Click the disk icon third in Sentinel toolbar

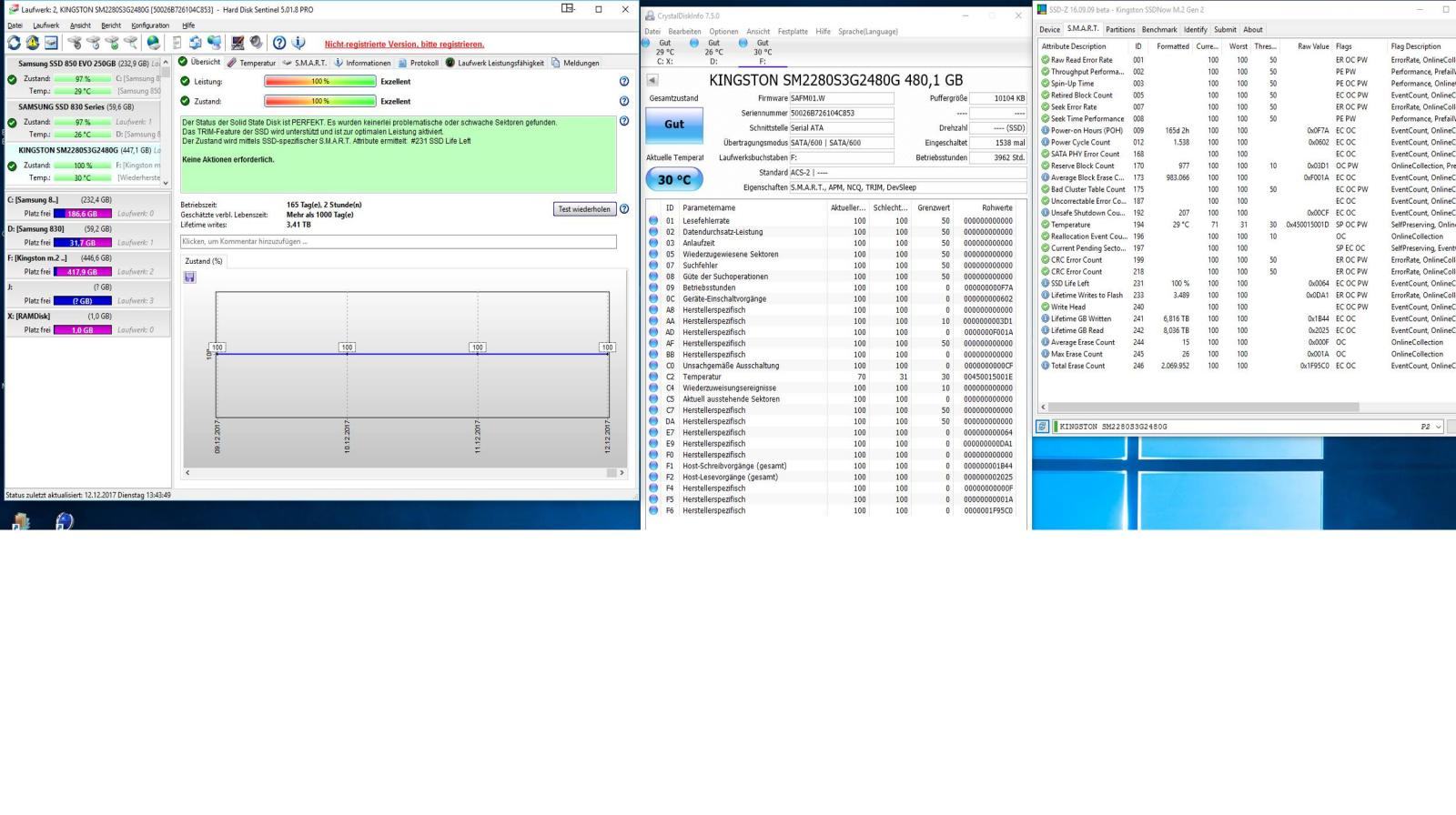tap(51, 43)
